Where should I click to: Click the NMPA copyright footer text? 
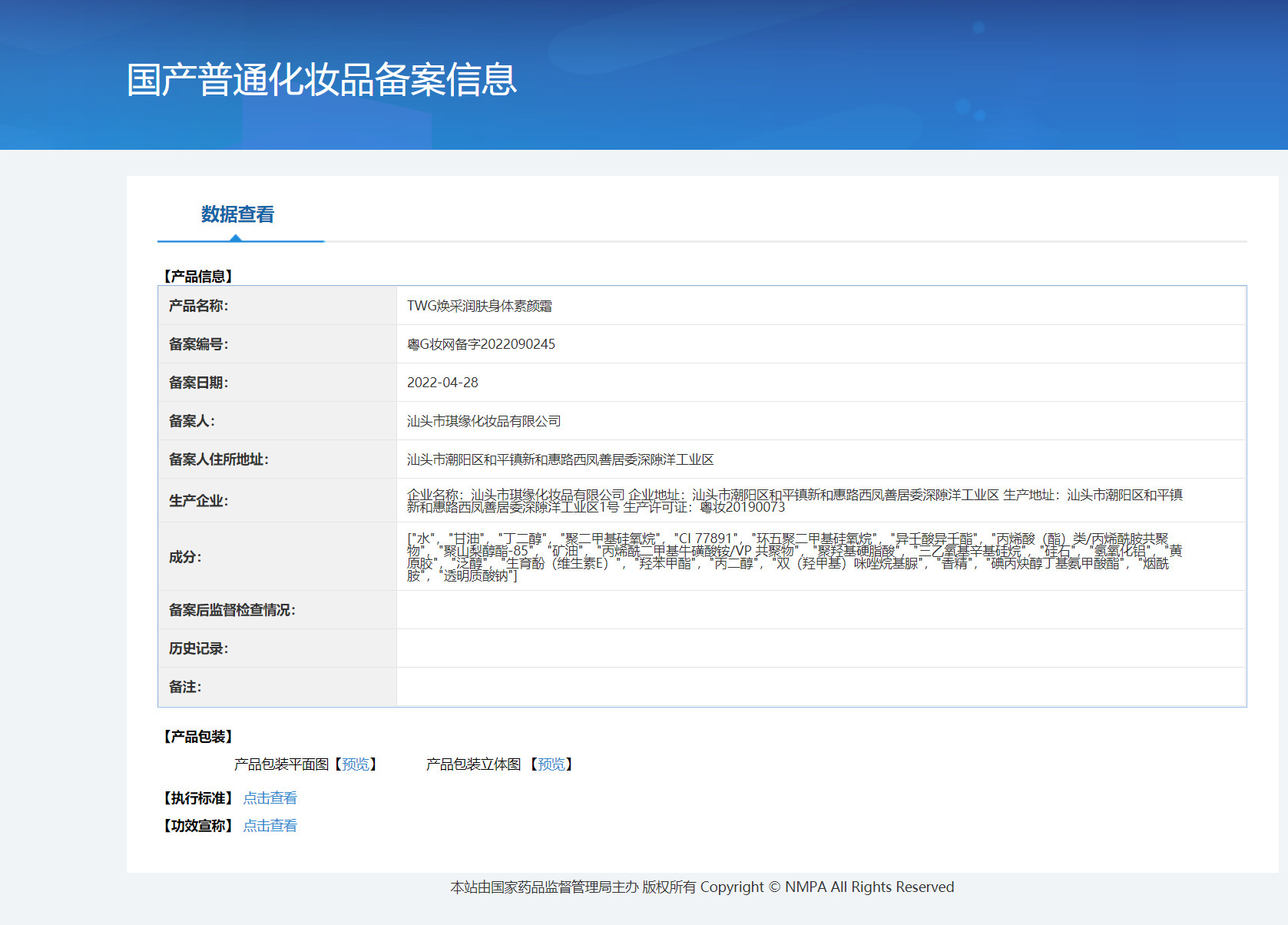(x=702, y=887)
